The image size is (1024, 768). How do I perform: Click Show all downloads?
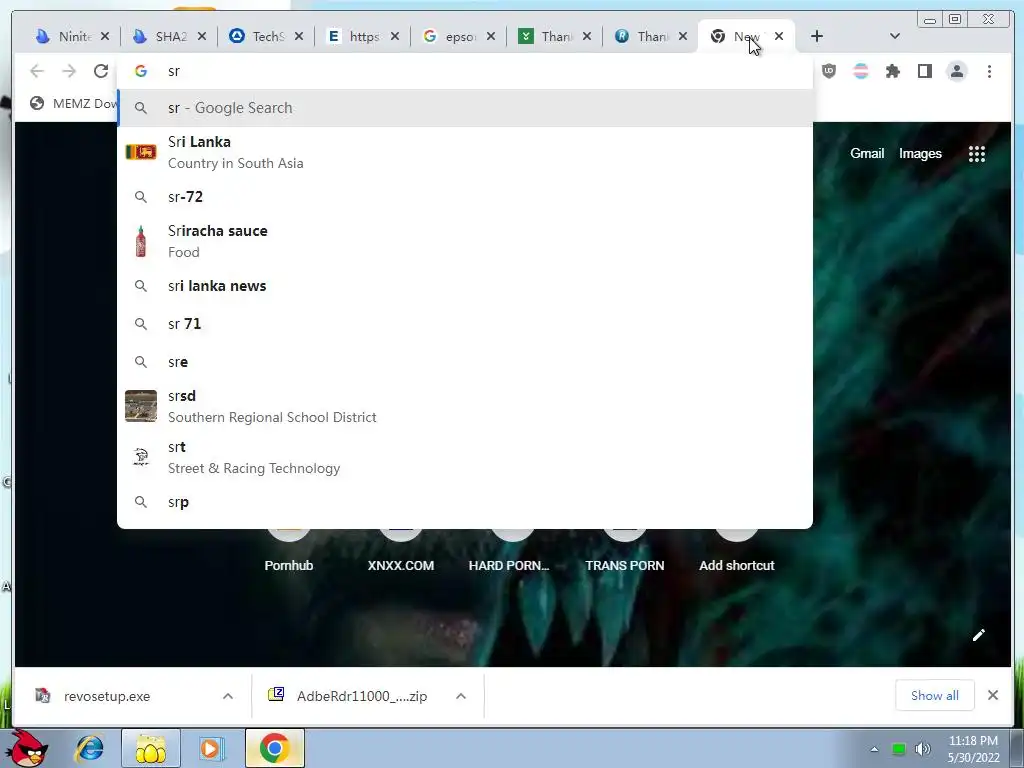coord(935,696)
